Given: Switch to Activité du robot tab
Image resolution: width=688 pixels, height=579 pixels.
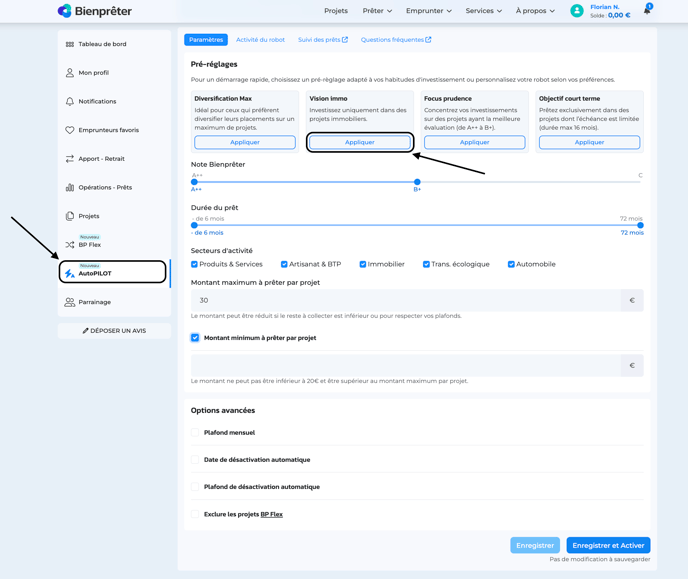Looking at the screenshot, I should pos(260,39).
